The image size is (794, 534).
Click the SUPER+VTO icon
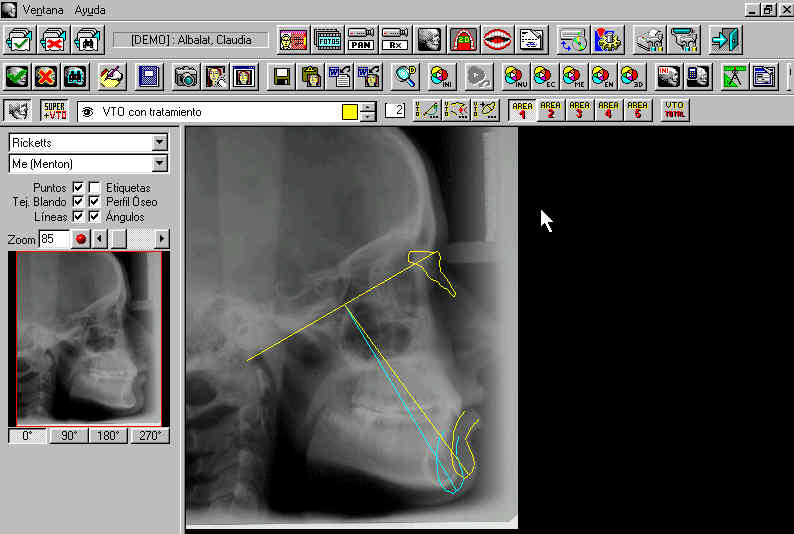(x=54, y=110)
